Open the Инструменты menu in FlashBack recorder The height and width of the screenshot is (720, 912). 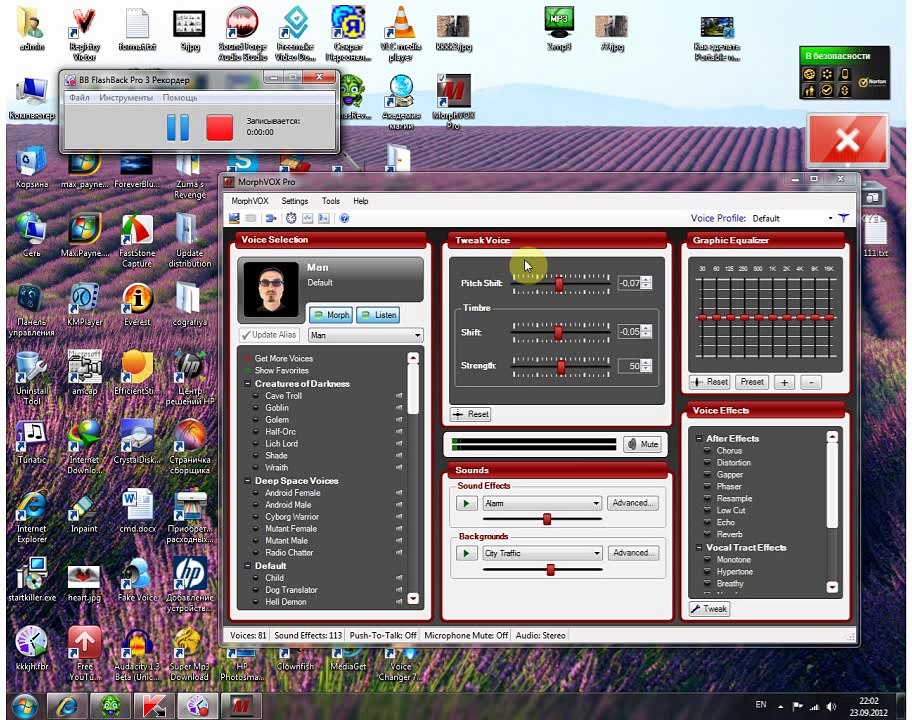126,98
